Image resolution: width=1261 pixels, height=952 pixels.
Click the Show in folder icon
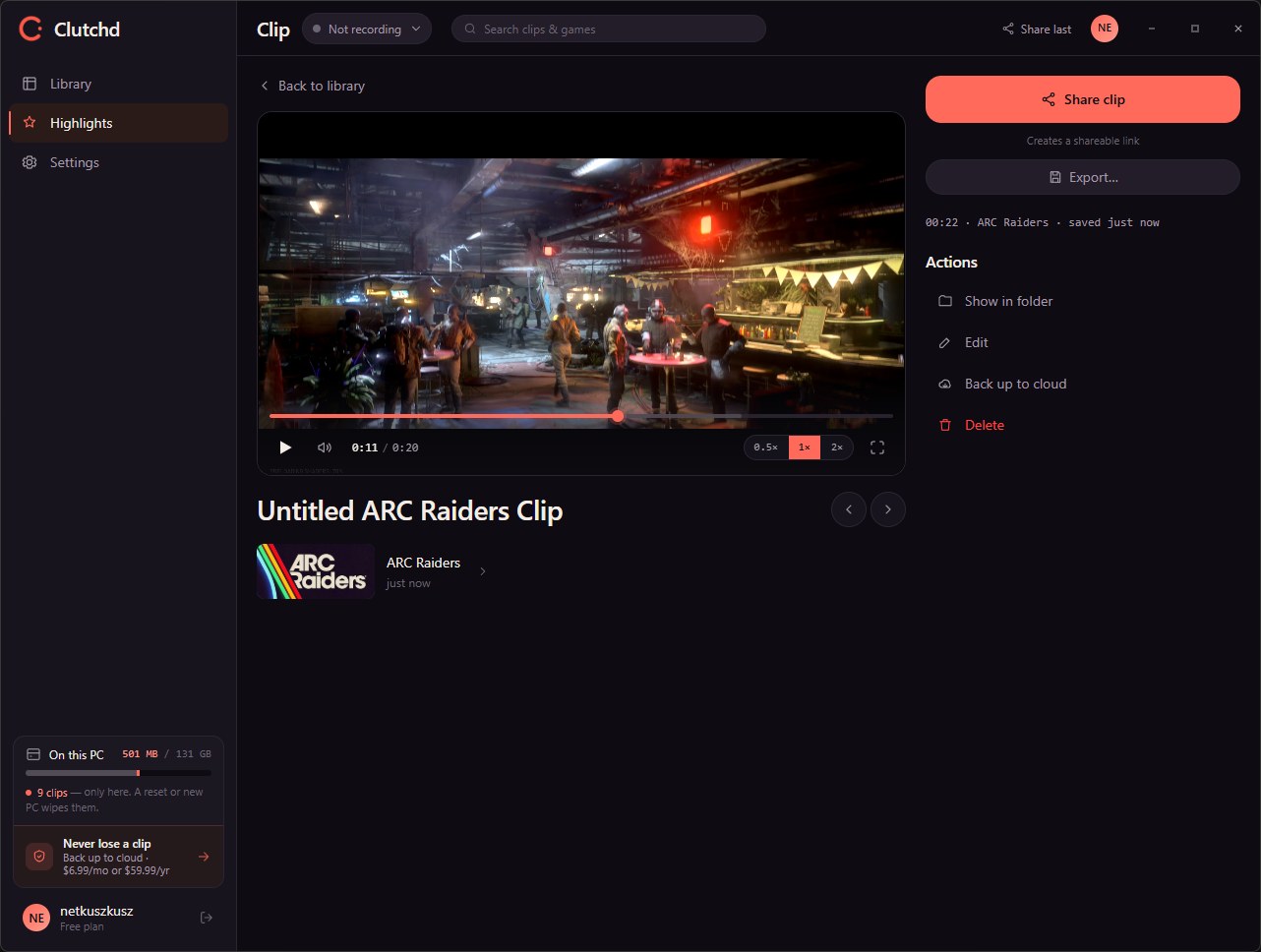(945, 301)
